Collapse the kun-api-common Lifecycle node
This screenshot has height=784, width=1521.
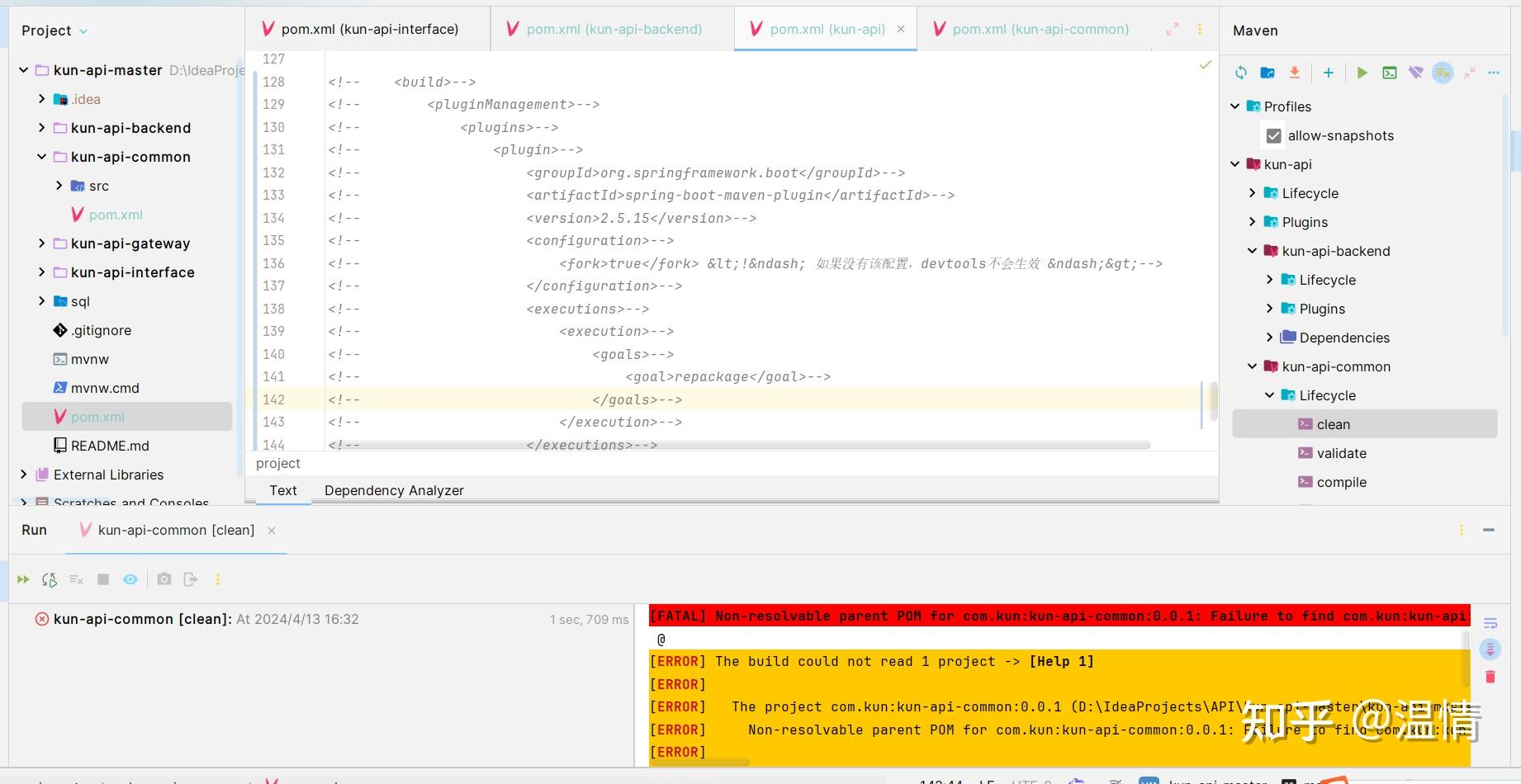point(1269,395)
